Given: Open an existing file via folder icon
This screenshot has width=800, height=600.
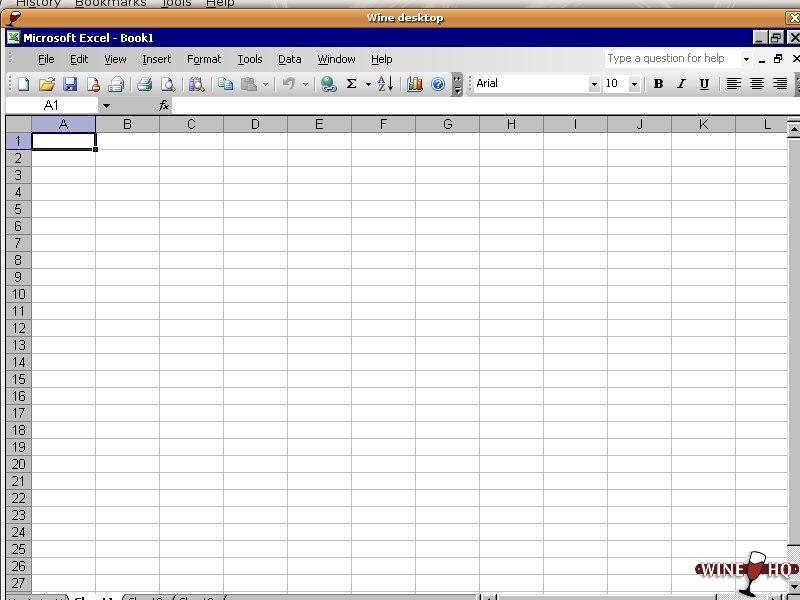Looking at the screenshot, I should point(46,84).
